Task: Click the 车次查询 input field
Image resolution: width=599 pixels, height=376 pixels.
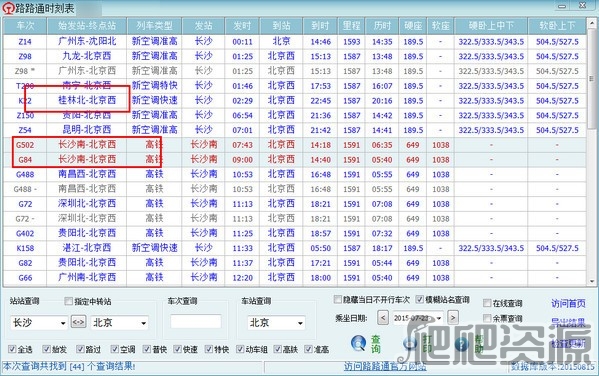Action: tap(196, 322)
